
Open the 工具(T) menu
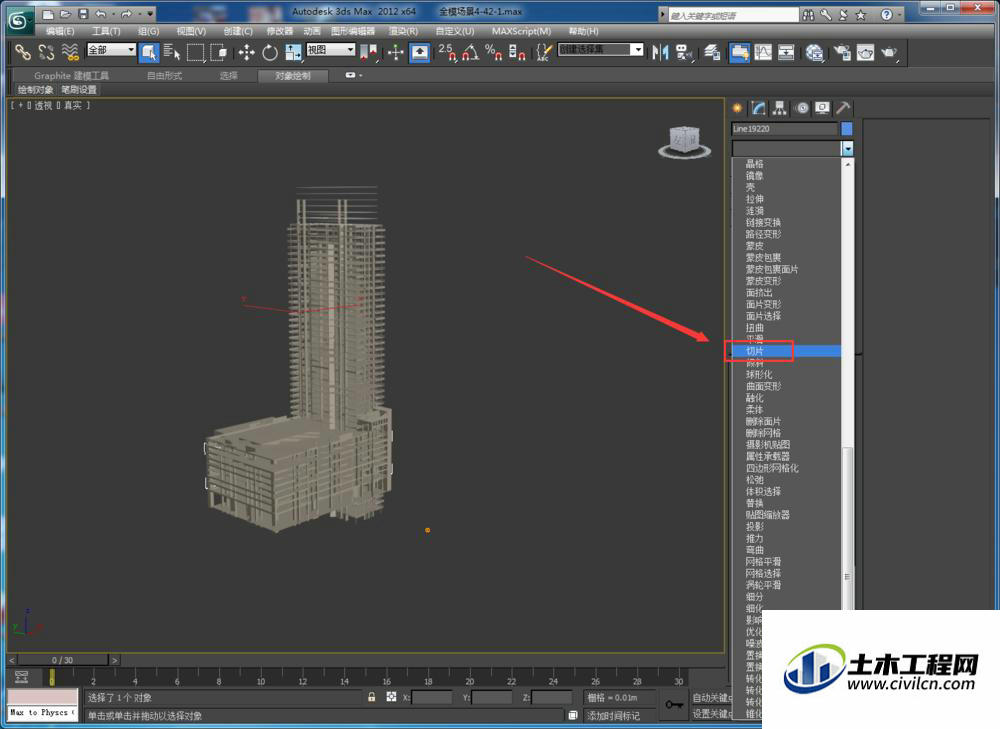click(106, 31)
